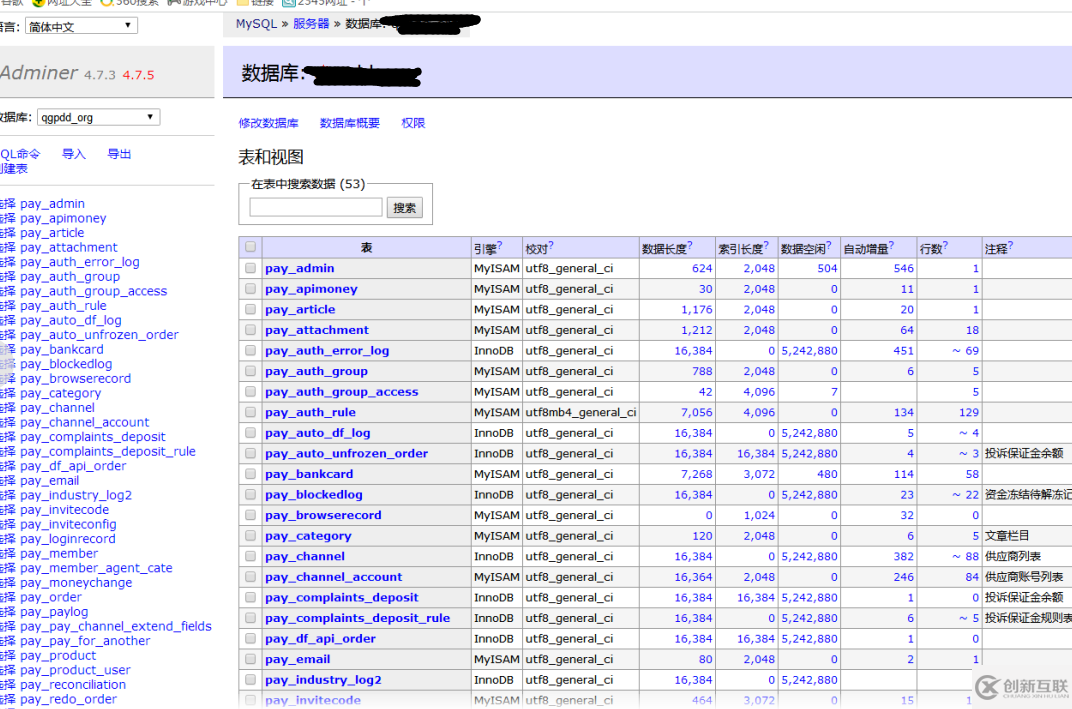1072x709 pixels.
Task: Check the pay_channel row checkbox
Action: (x=250, y=556)
